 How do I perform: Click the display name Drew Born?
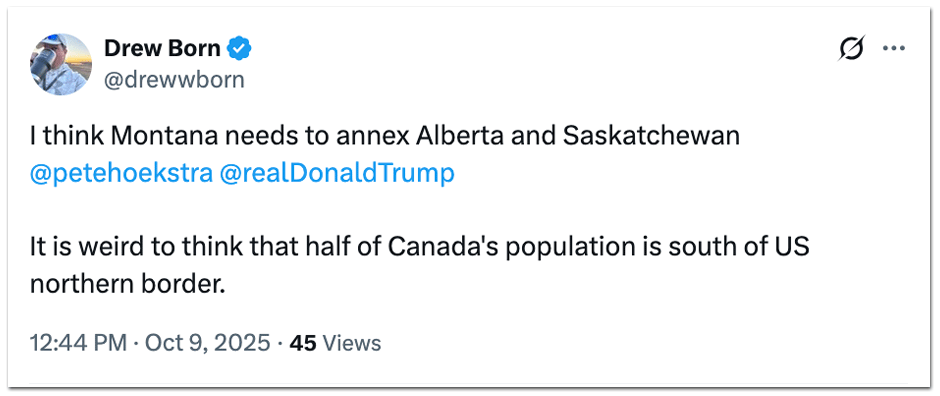(162, 49)
